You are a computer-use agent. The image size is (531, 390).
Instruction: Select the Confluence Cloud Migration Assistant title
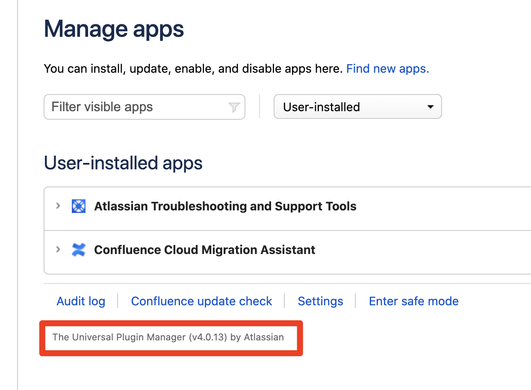[x=205, y=250]
